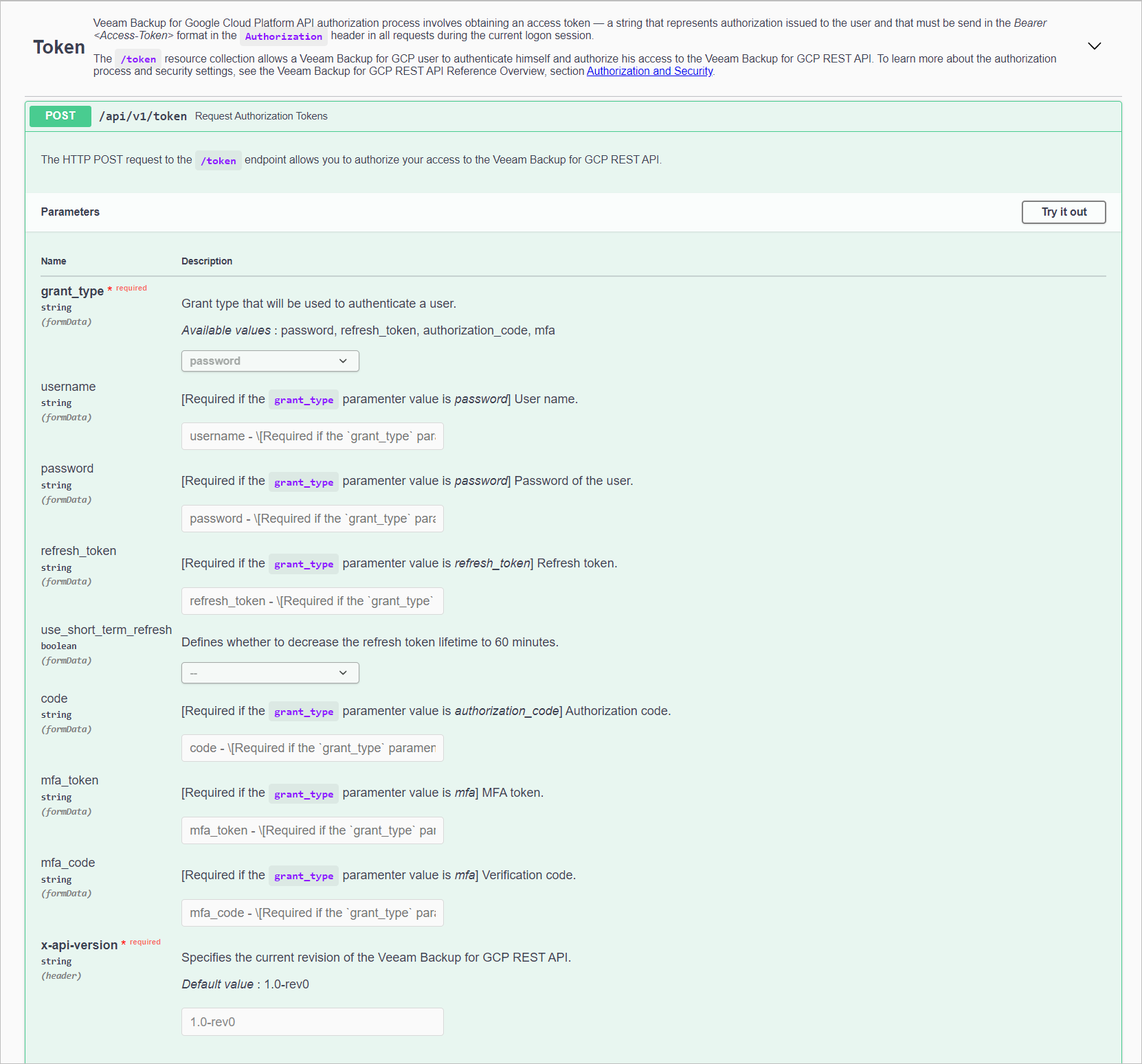
Task: Focus the refresh_token input field
Action: coord(312,601)
